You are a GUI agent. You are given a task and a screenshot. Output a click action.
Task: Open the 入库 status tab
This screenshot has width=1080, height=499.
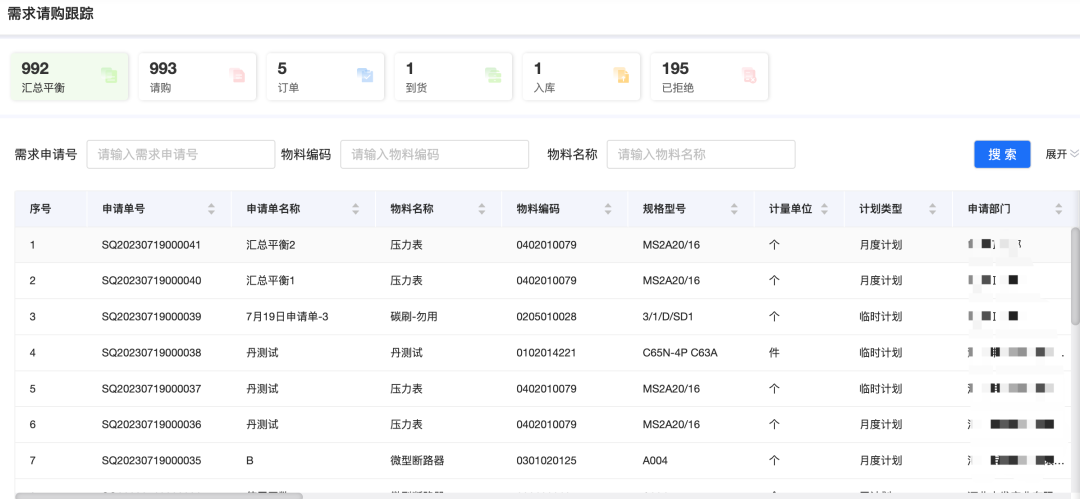[x=582, y=77]
